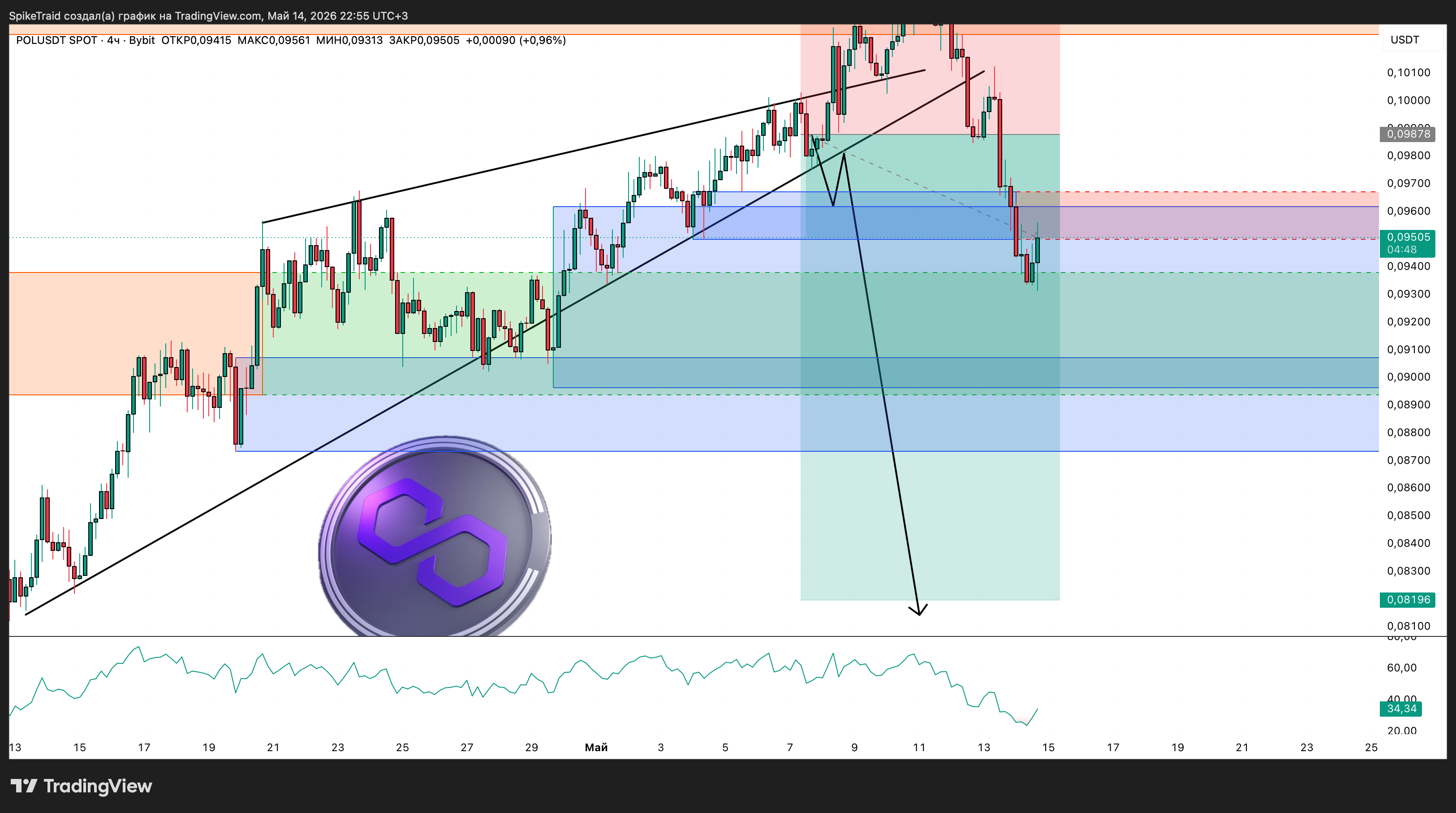Click the 0,08800 price axis label
The image size is (1456, 813).
pos(1409,432)
